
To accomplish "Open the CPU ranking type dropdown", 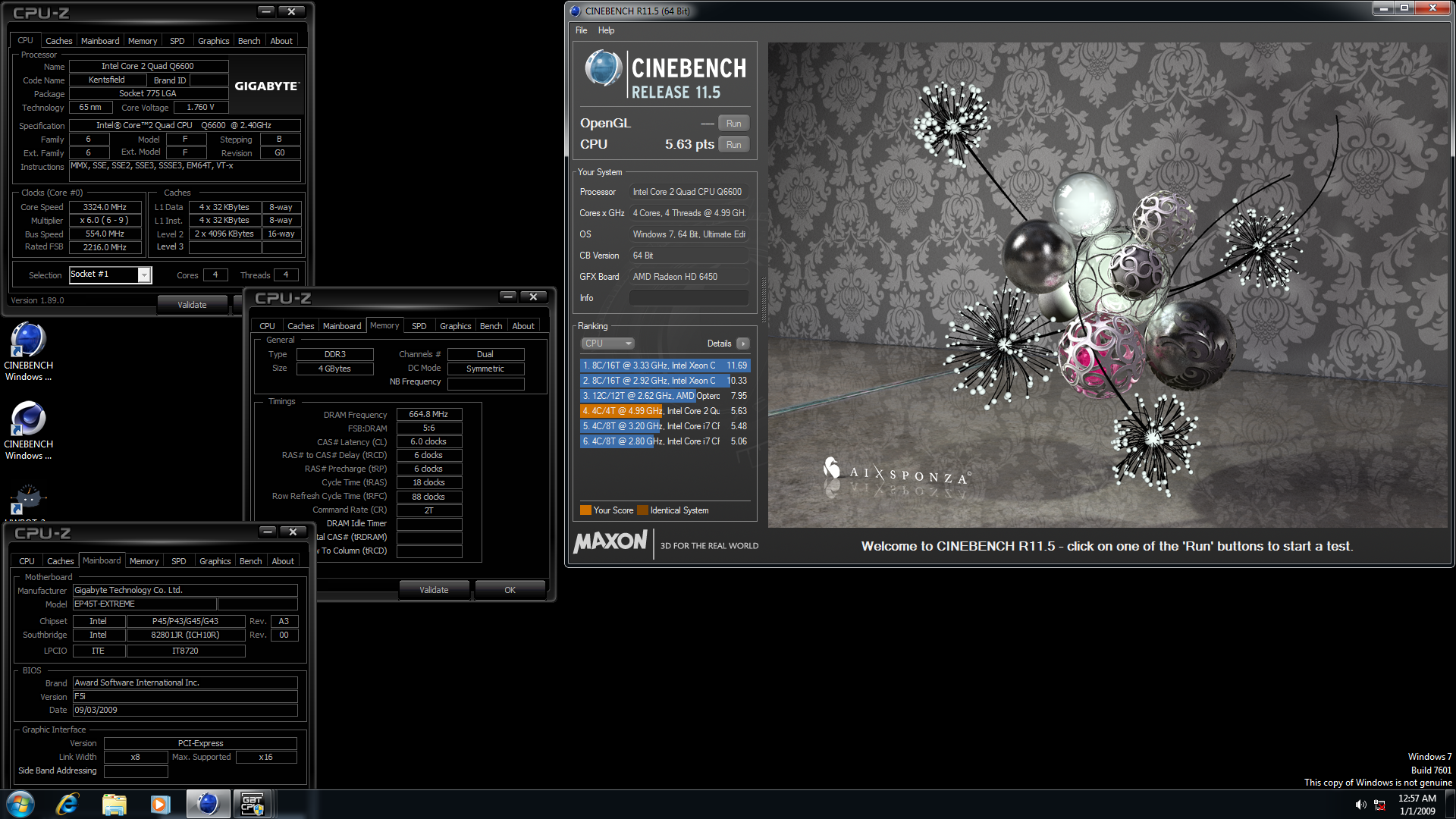I will point(607,344).
